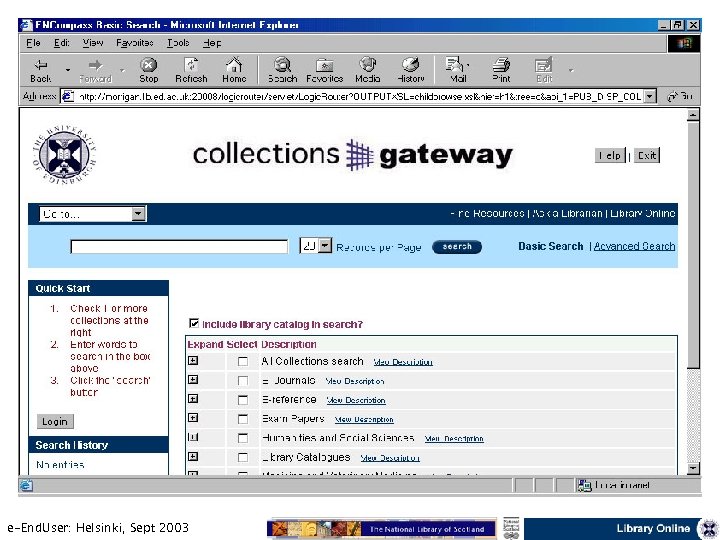Click the Go button beside address bar
This screenshot has height=540, width=720.
[x=680, y=96]
